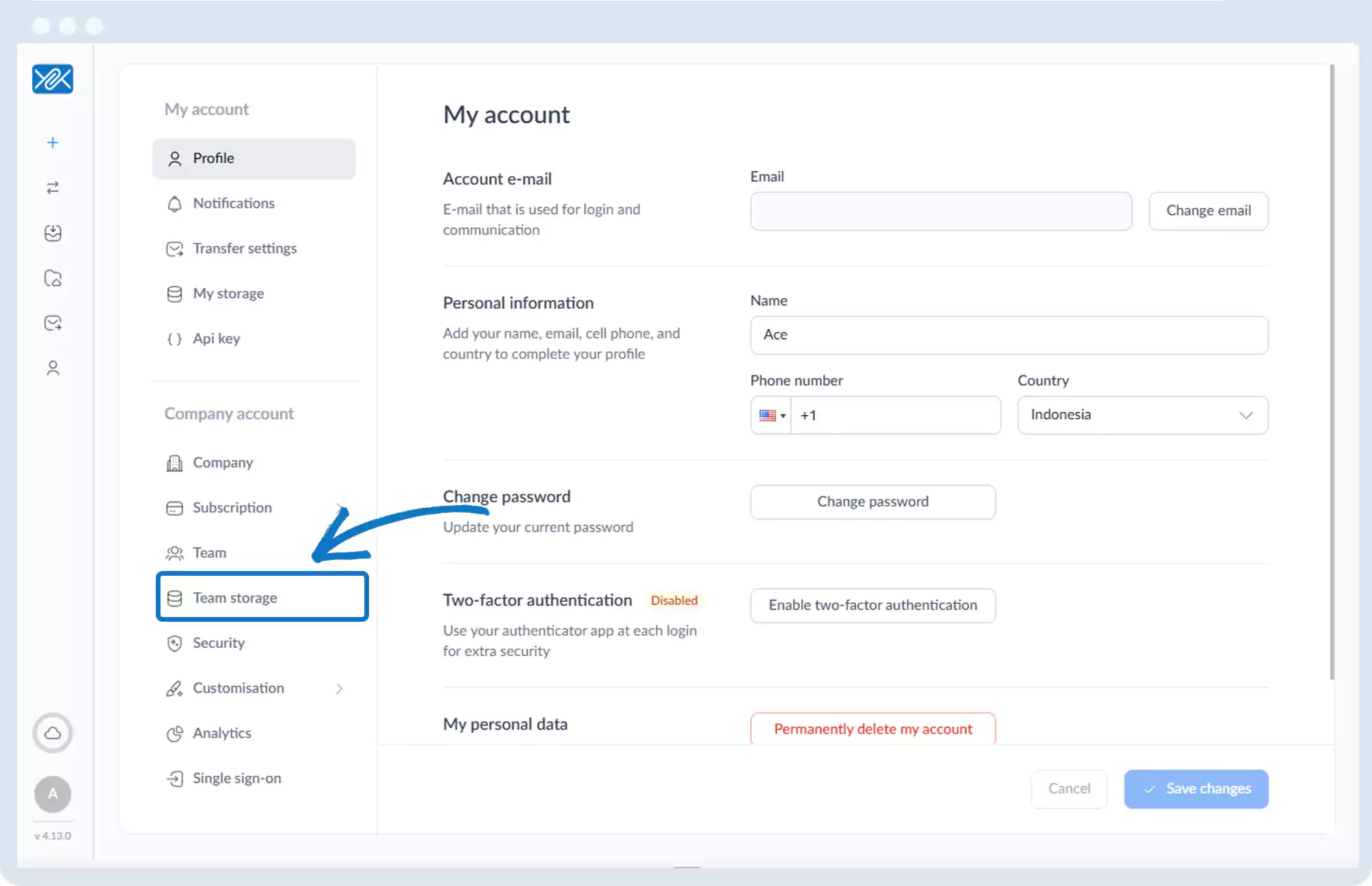Image resolution: width=1372 pixels, height=886 pixels.
Task: Click the app logo at top left
Action: tap(53, 80)
